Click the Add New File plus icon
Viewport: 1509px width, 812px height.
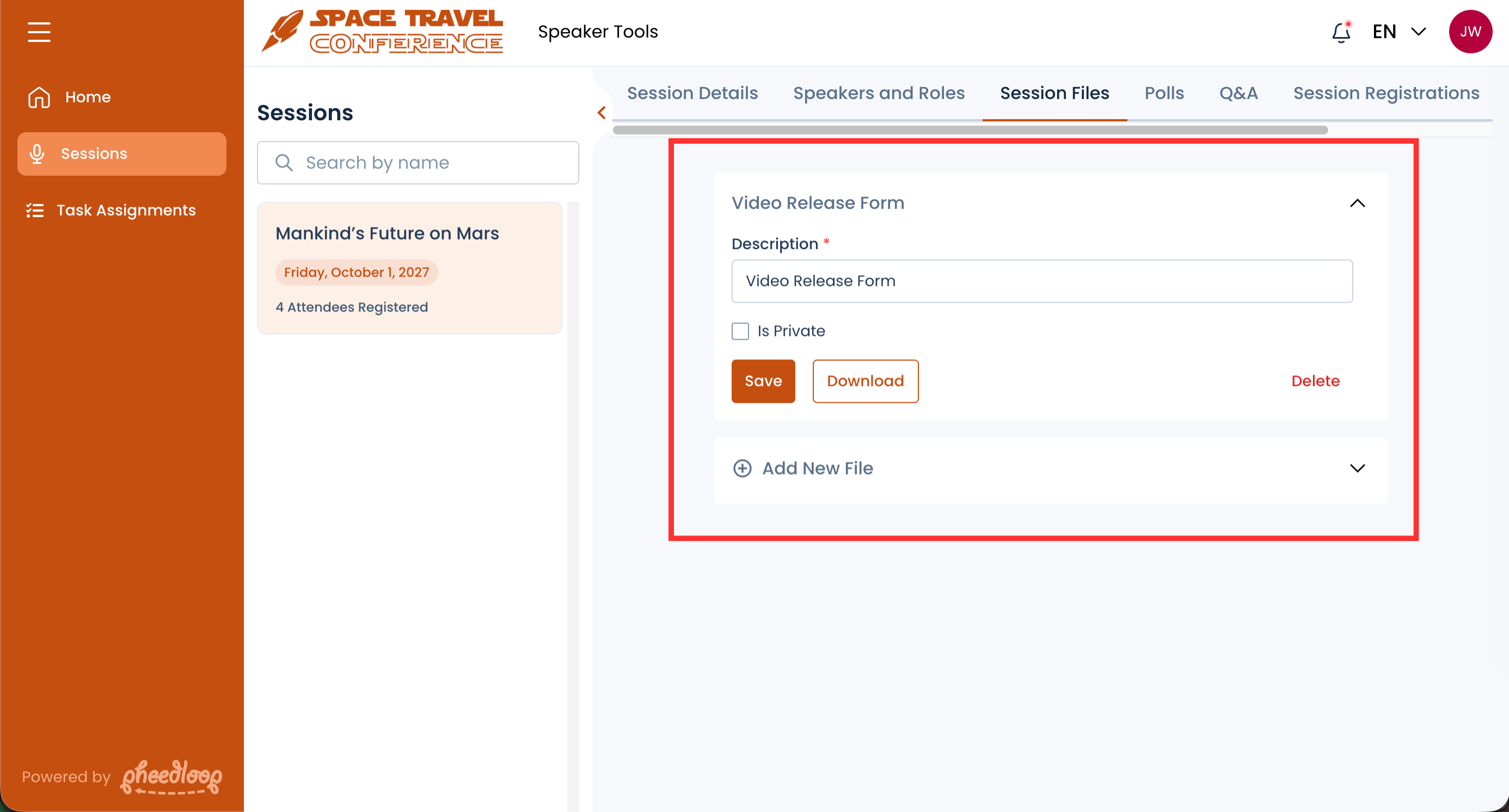[x=741, y=469]
